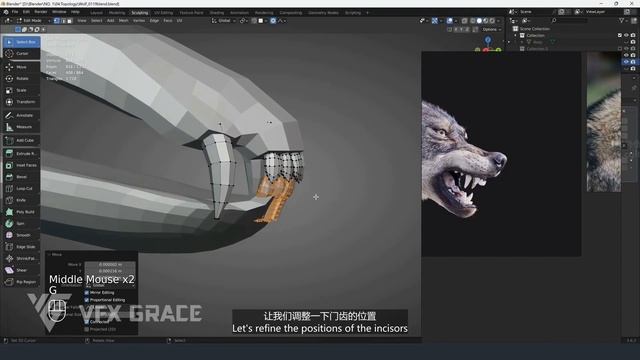Pick the Knife tool
The image size is (640, 360).
(22, 200)
